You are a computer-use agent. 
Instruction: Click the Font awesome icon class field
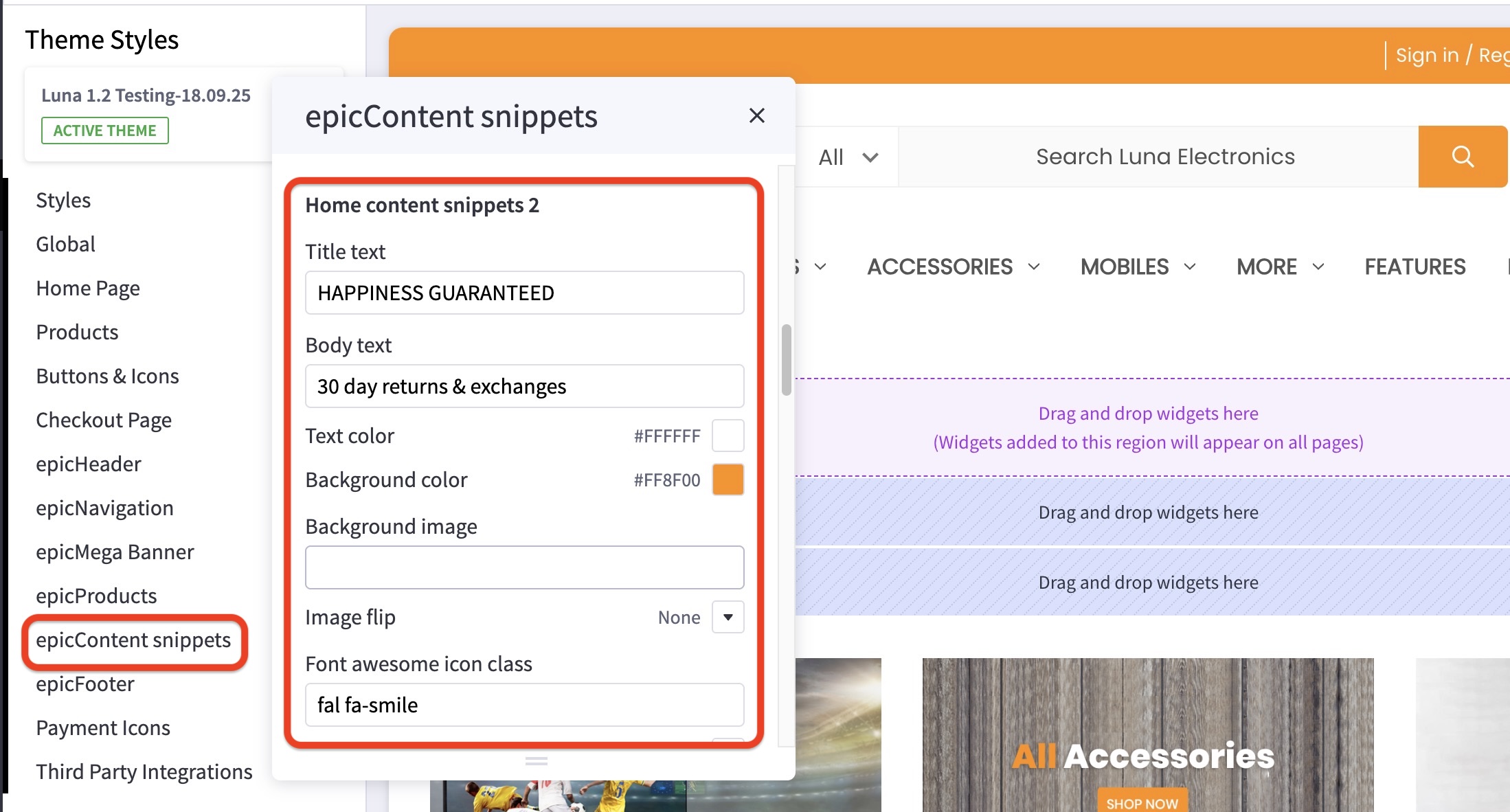pyautogui.click(x=524, y=705)
